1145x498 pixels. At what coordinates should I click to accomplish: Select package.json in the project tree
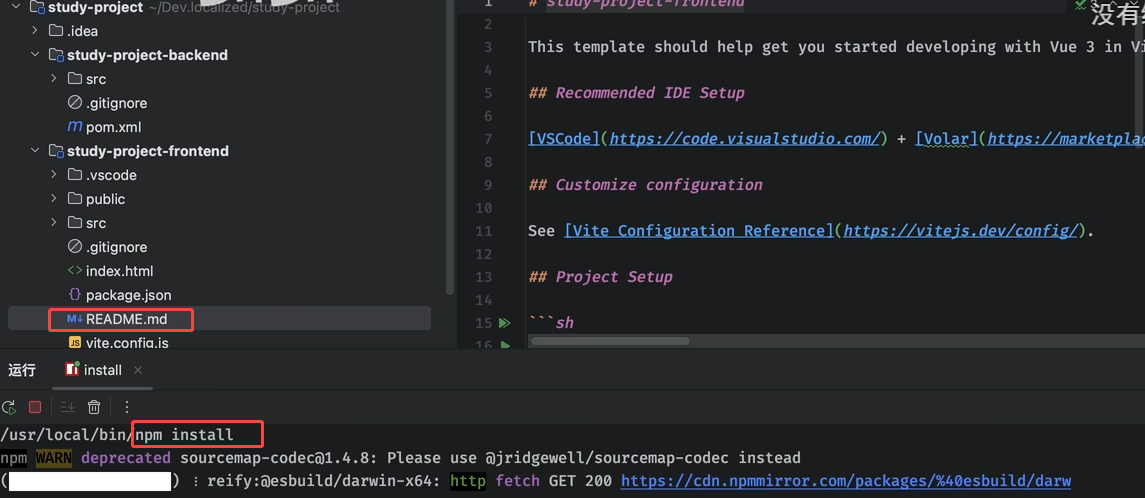[x=129, y=295]
